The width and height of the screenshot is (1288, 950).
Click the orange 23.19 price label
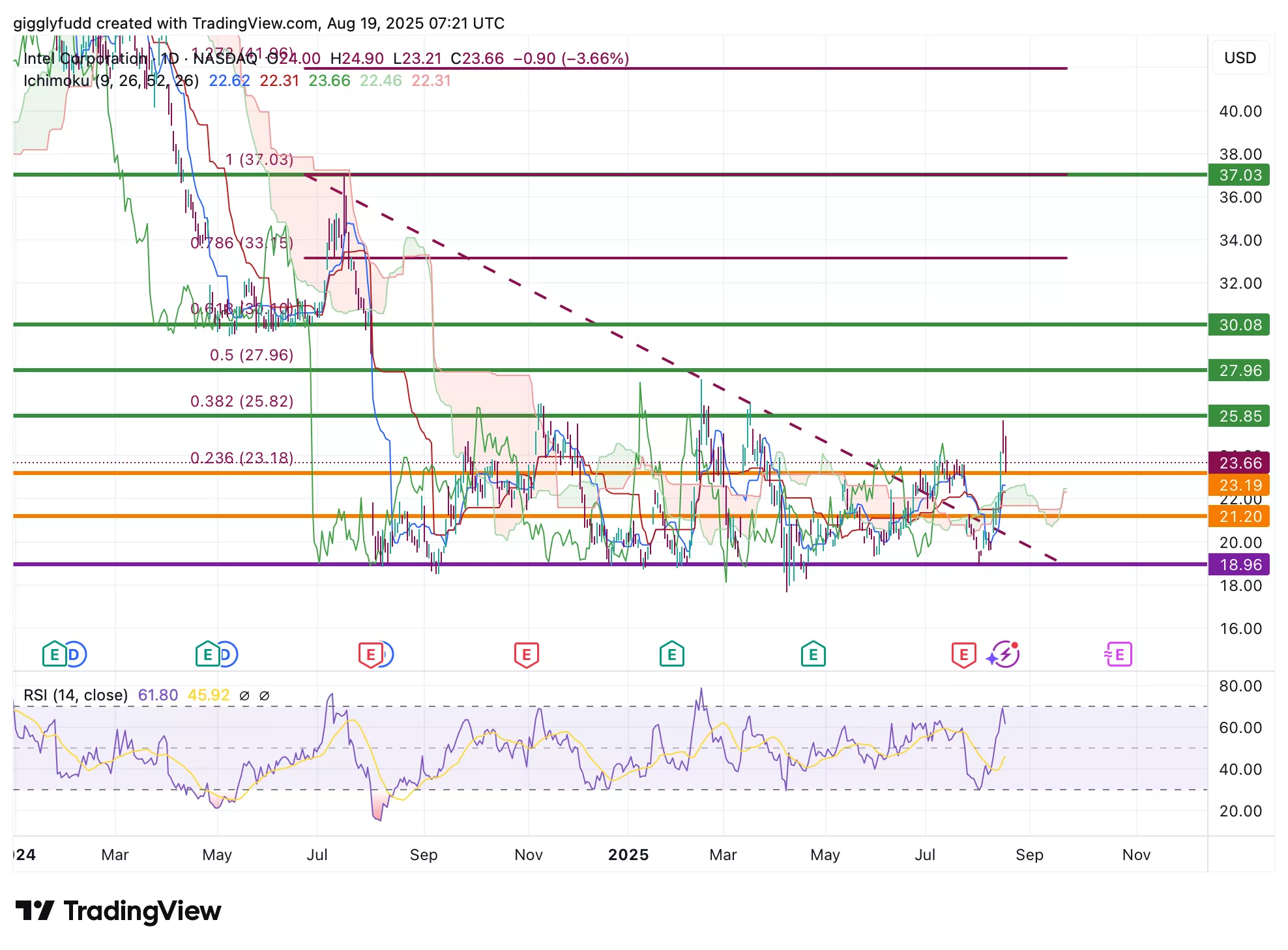(x=1239, y=485)
